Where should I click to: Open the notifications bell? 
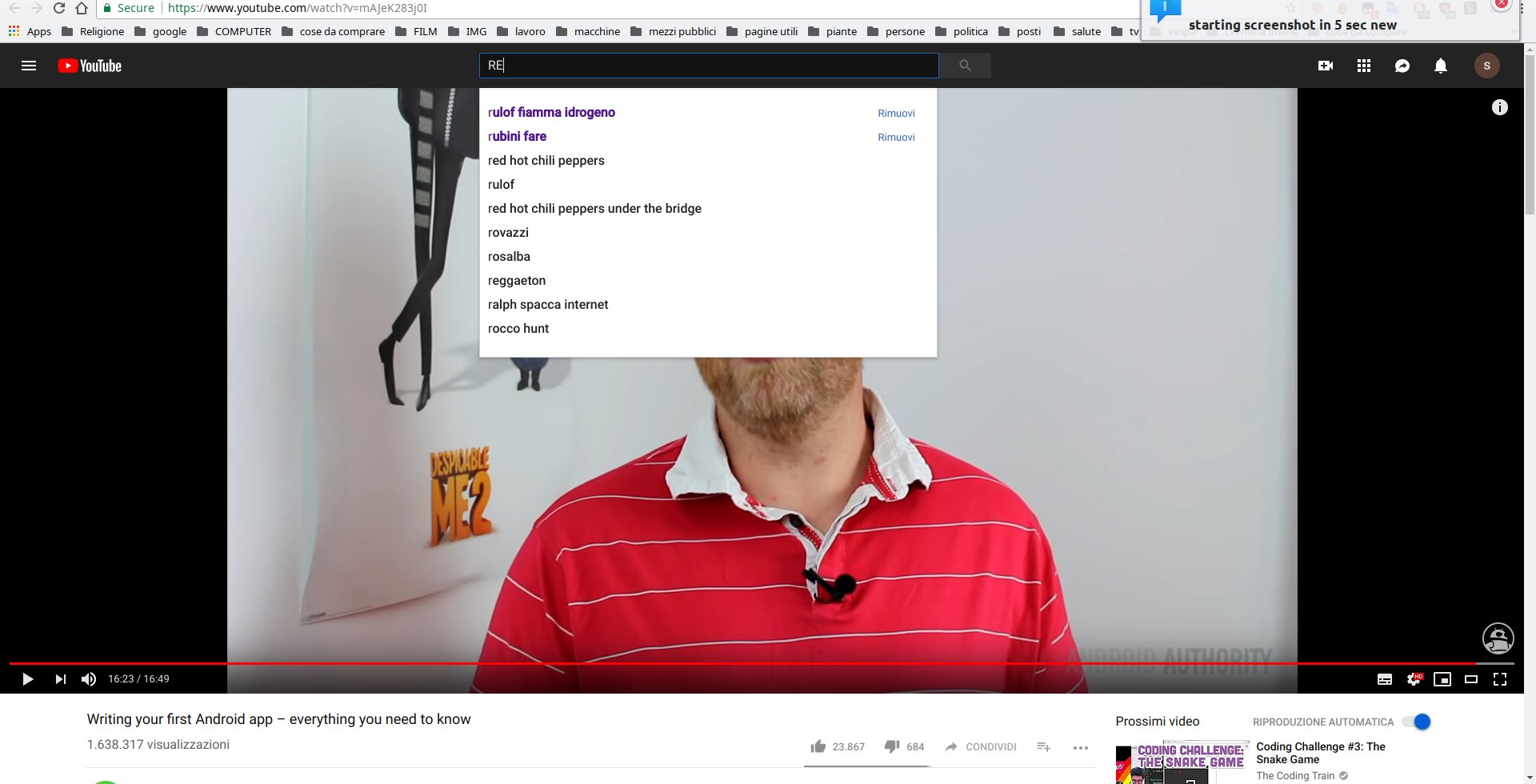1441,66
